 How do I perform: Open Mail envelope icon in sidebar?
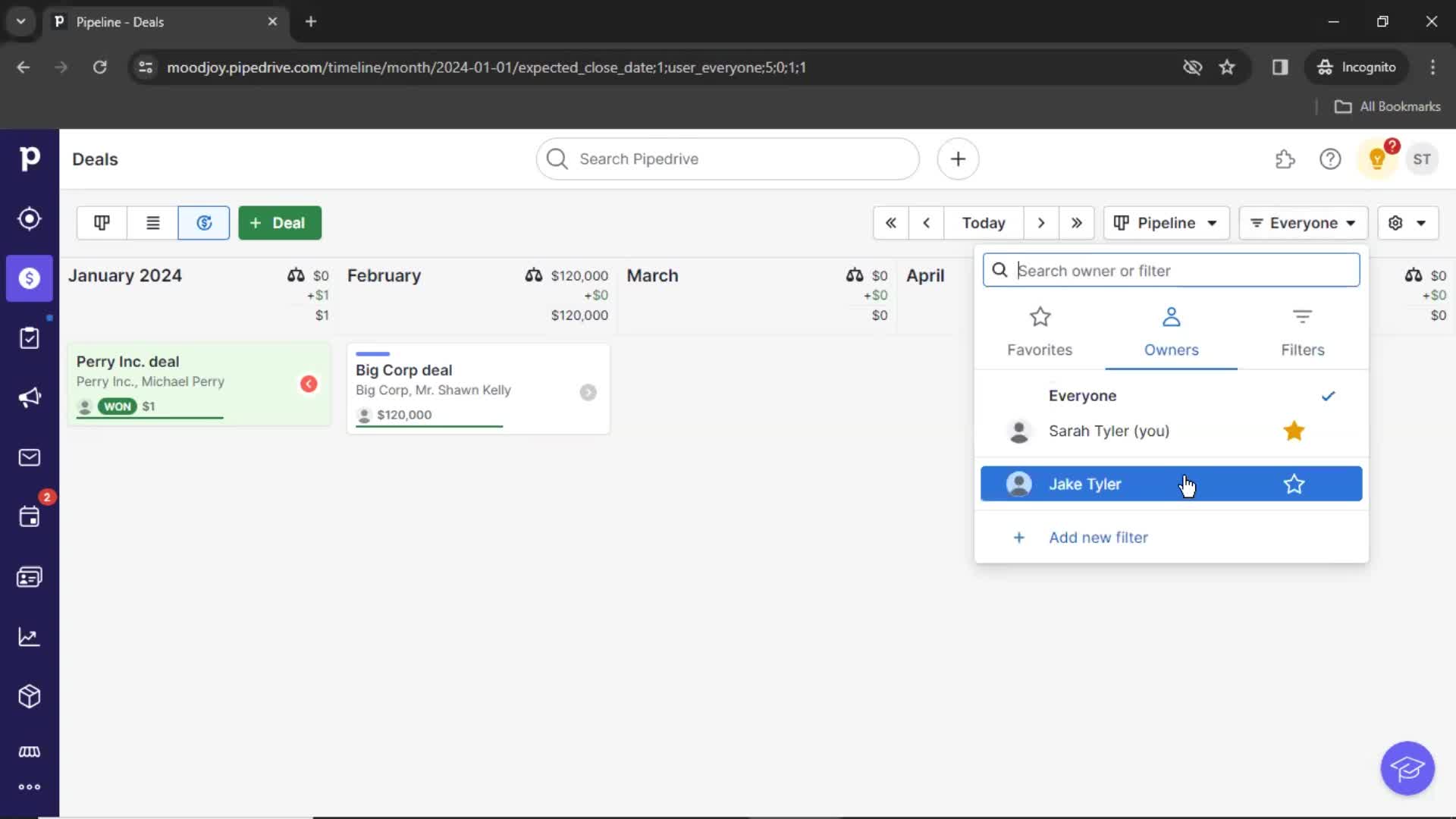[30, 457]
